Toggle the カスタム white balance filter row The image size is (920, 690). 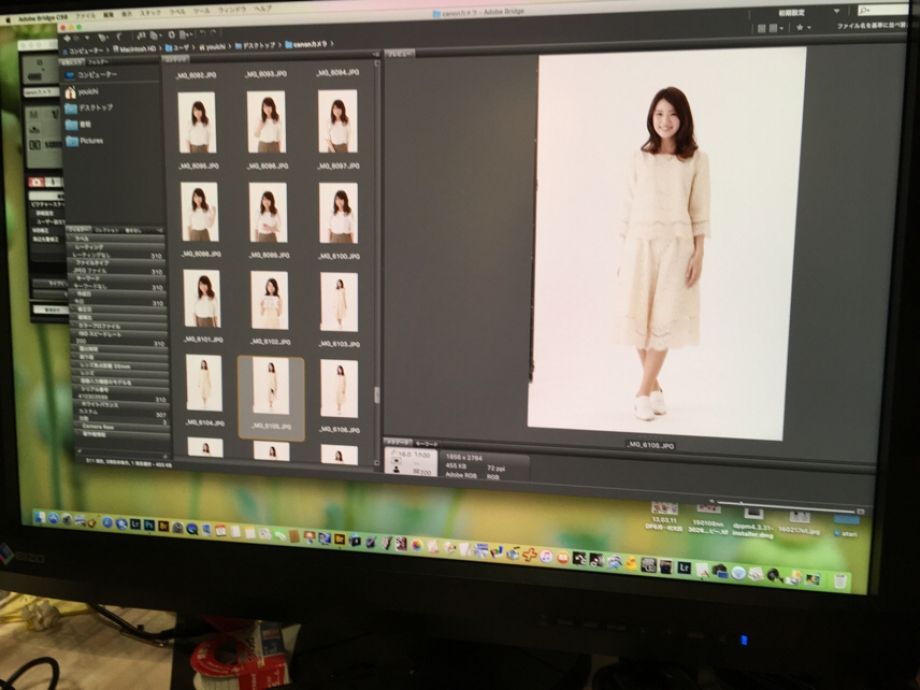point(120,412)
